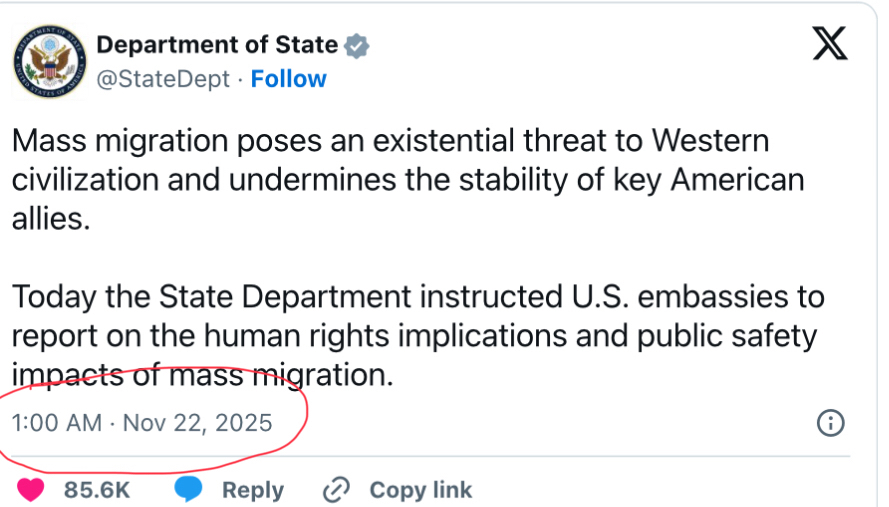This screenshot has width=889, height=507.
Task: Follow the @StateDept account
Action: click(x=288, y=79)
